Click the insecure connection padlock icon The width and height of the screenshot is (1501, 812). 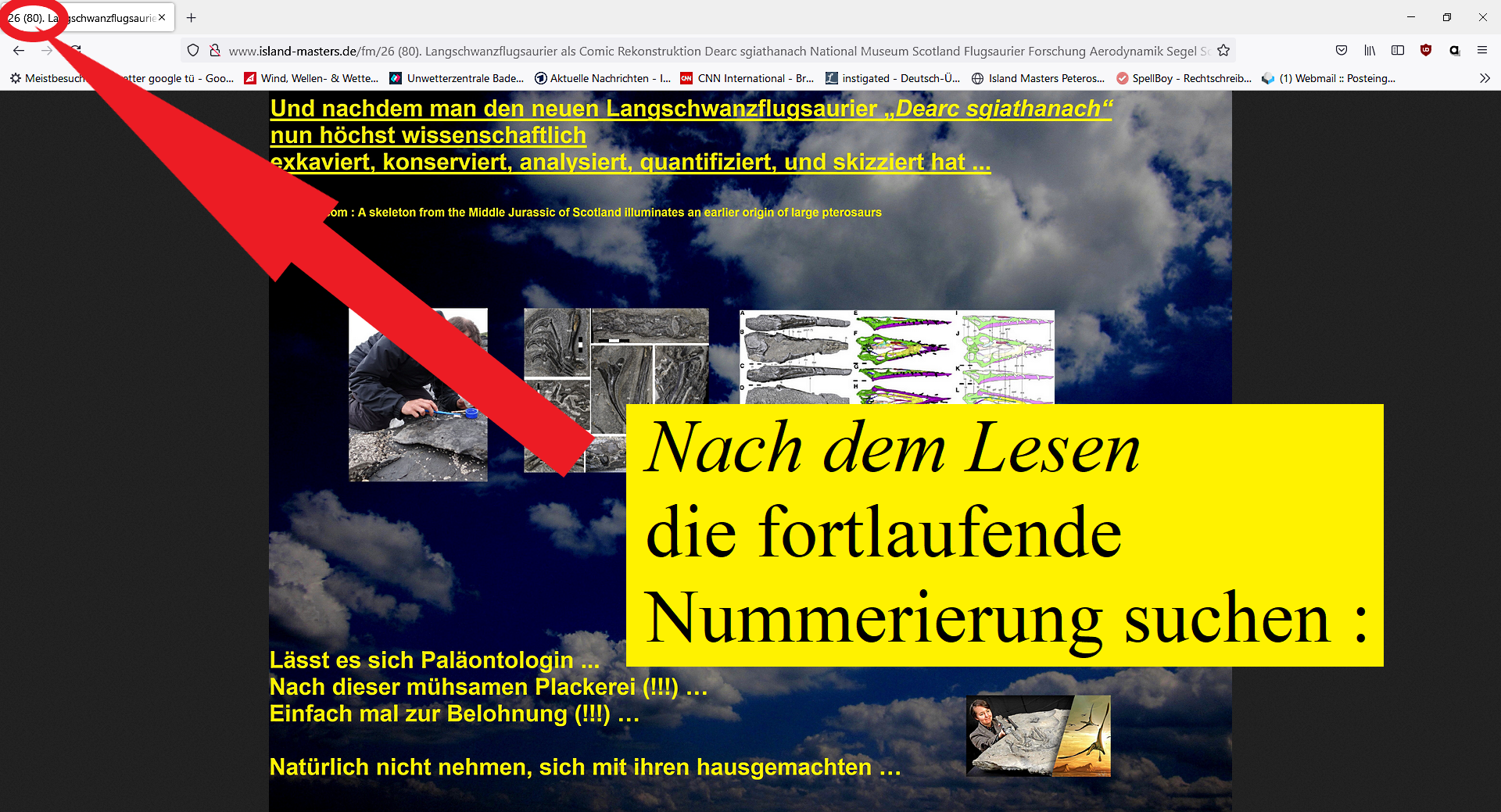[x=215, y=51]
